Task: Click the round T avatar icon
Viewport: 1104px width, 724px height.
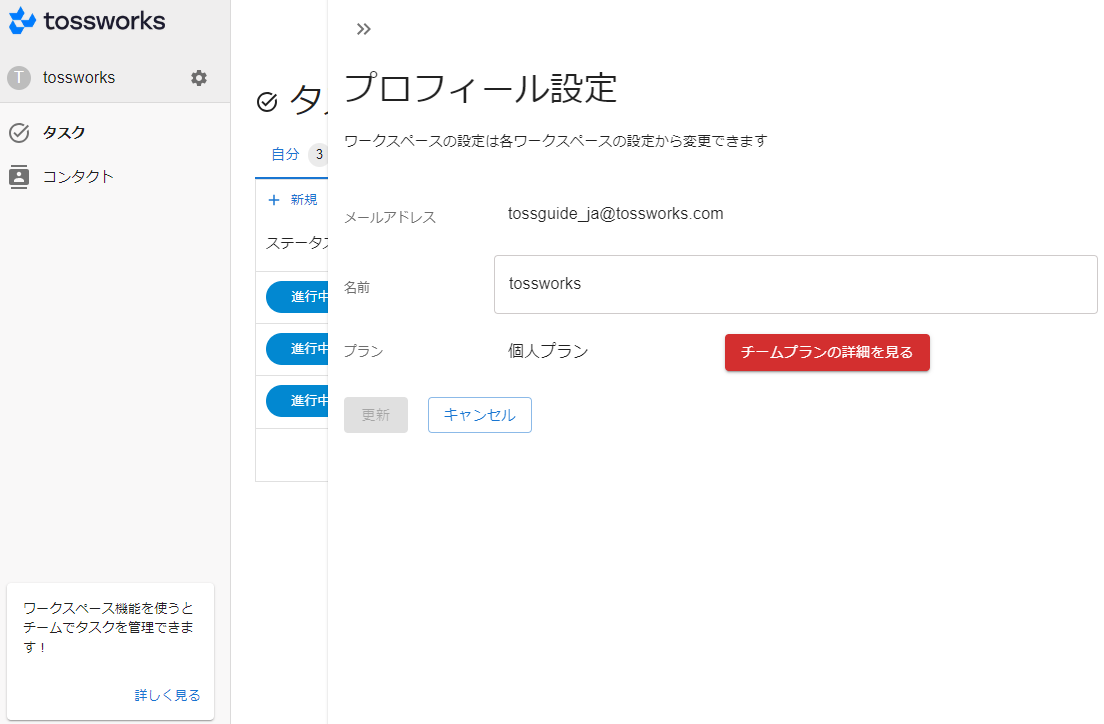Action: pos(19,78)
